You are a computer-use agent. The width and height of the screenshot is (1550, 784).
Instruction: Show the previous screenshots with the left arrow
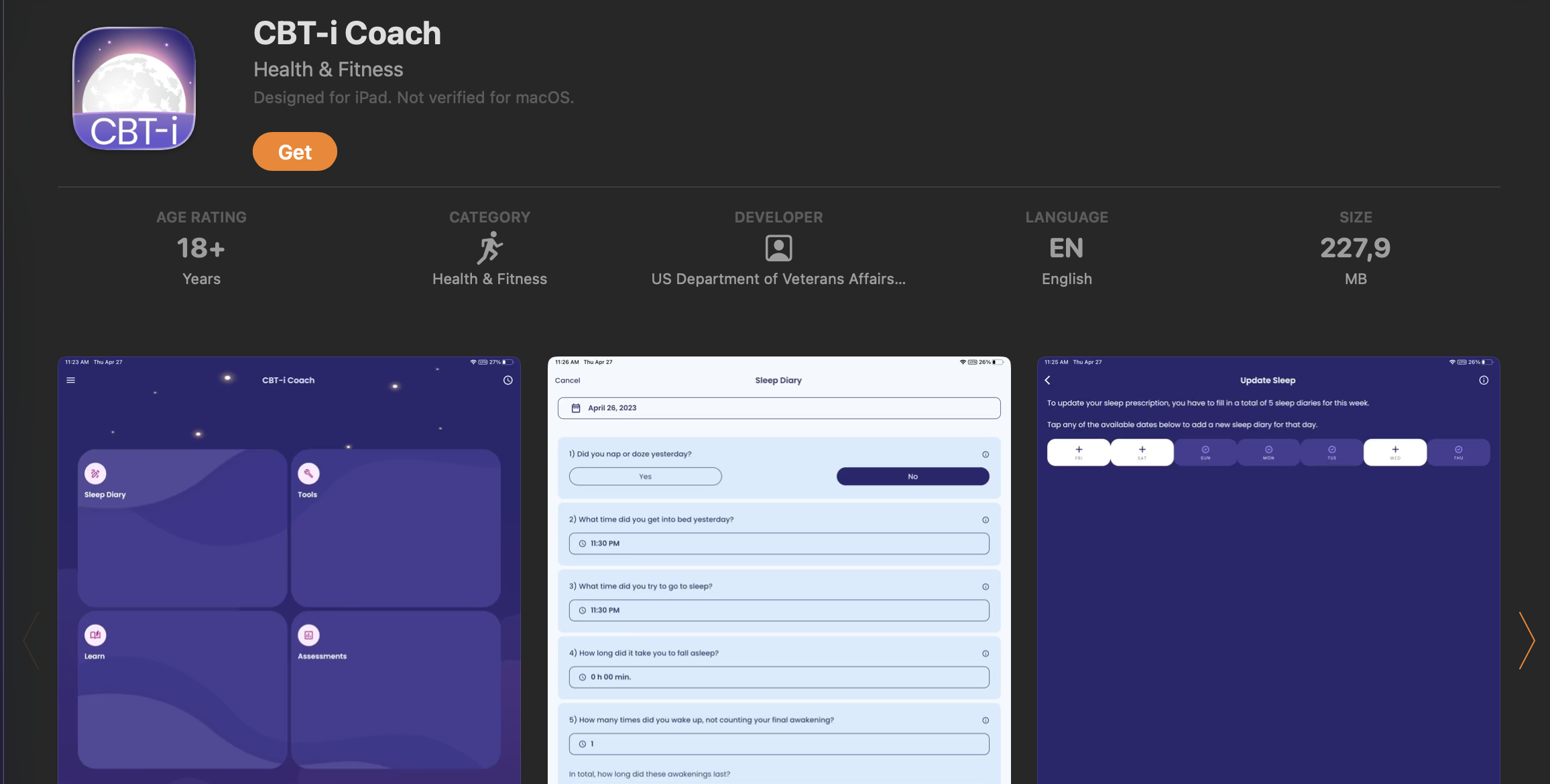pos(31,640)
